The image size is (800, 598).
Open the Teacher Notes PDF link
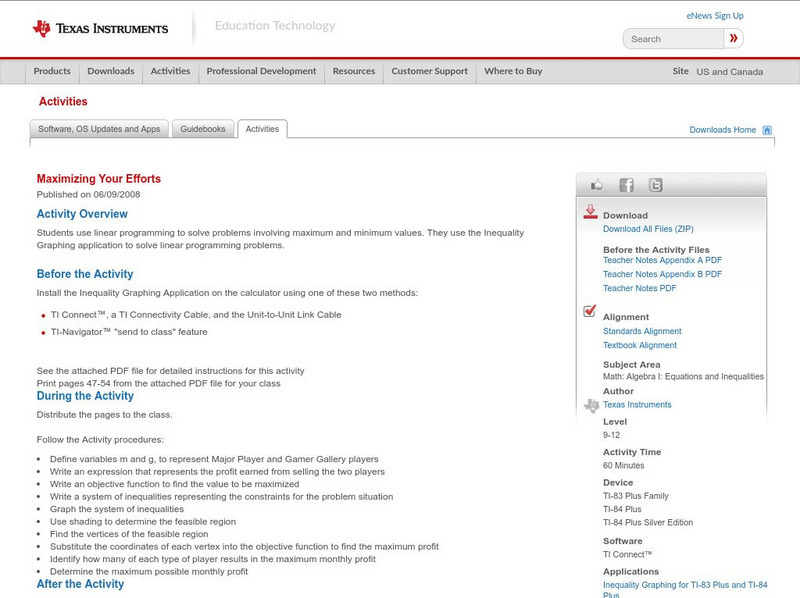tap(639, 288)
